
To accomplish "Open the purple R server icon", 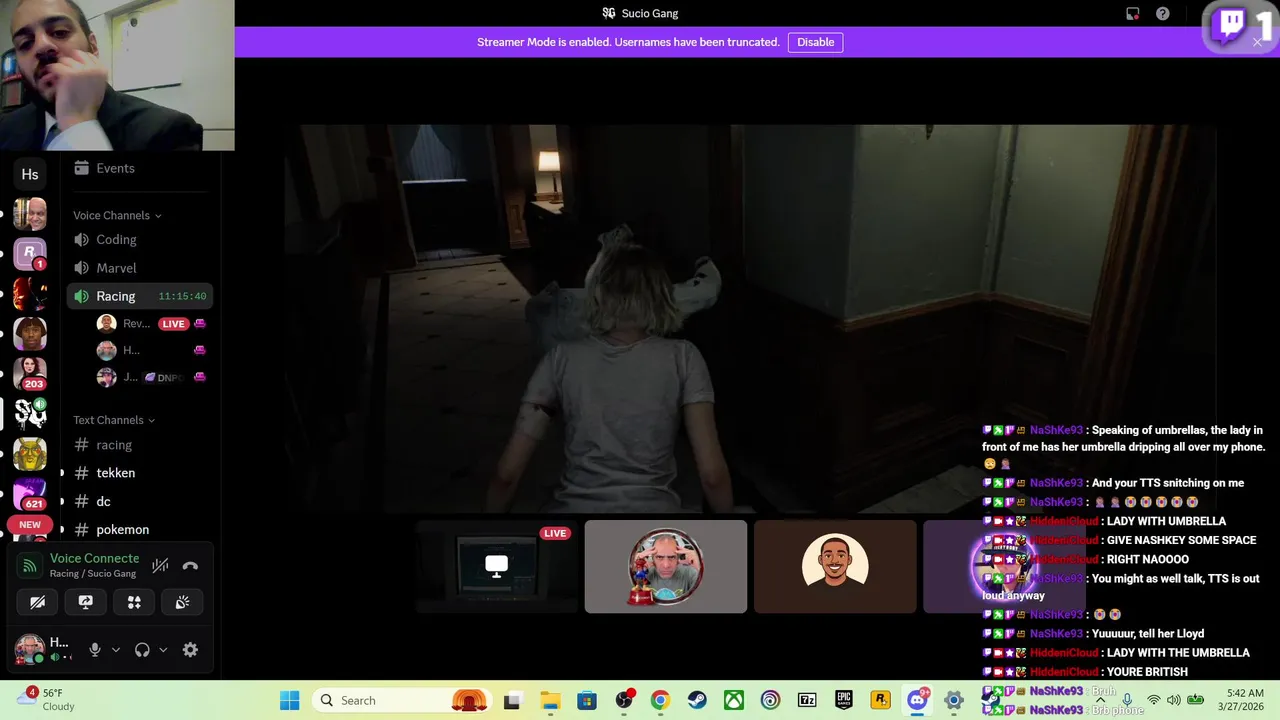I will tap(30, 253).
